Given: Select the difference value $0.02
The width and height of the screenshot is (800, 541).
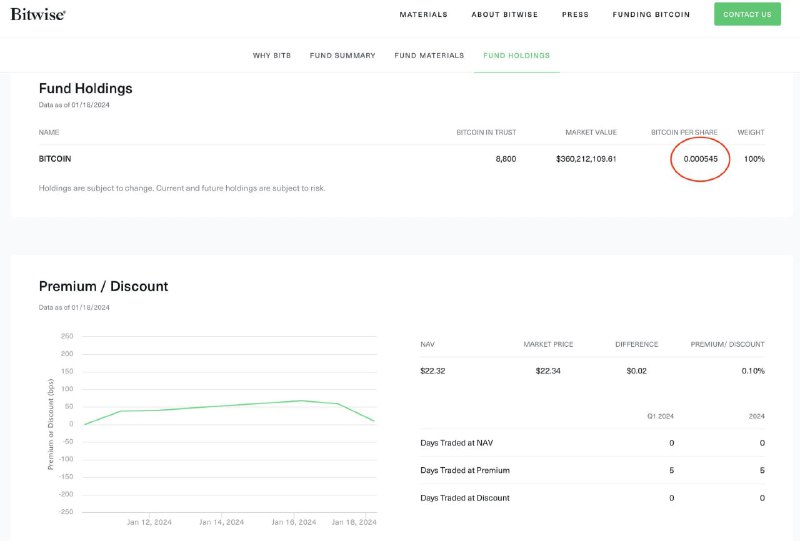Looking at the screenshot, I should tap(637, 371).
